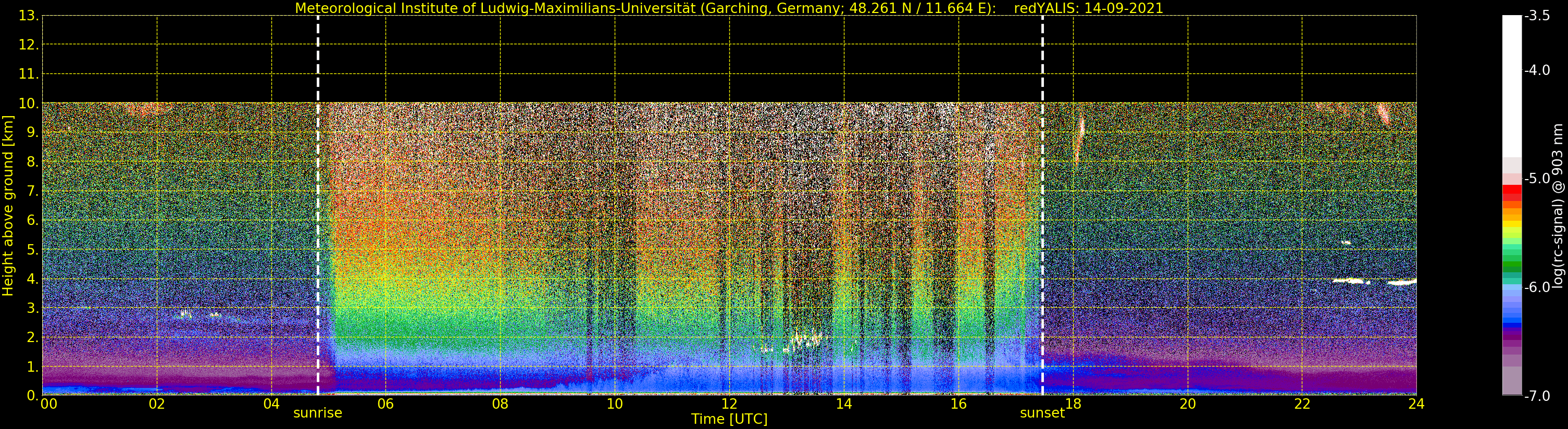Click the 'Time [UTC]' axis label
This screenshot has height=429, width=1568.
729,419
